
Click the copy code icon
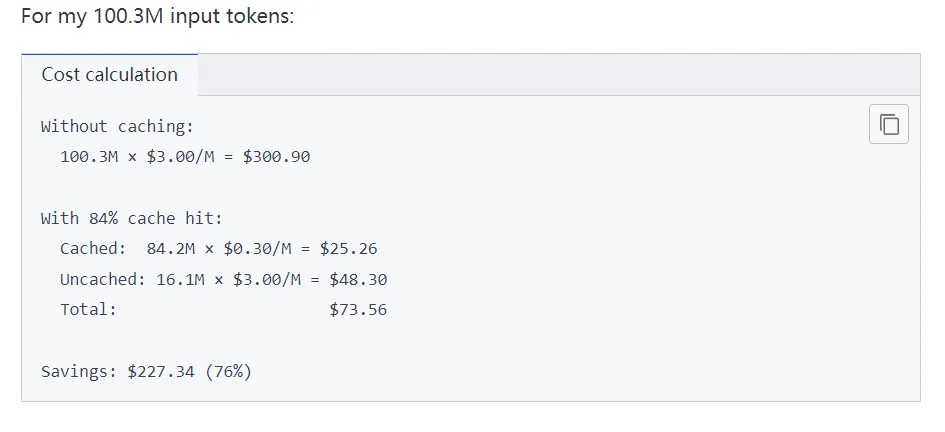coord(889,124)
